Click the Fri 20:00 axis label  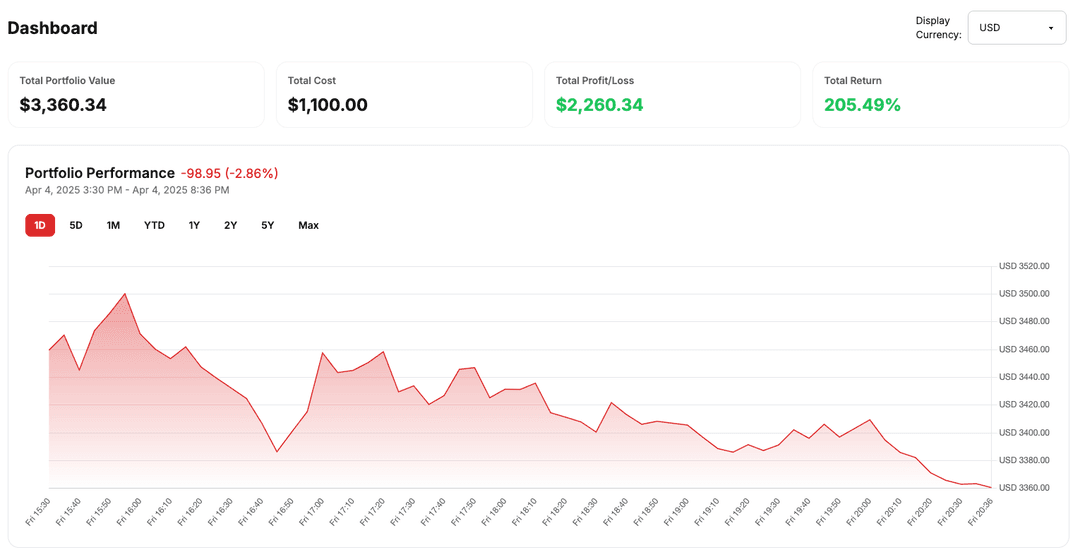[860, 512]
